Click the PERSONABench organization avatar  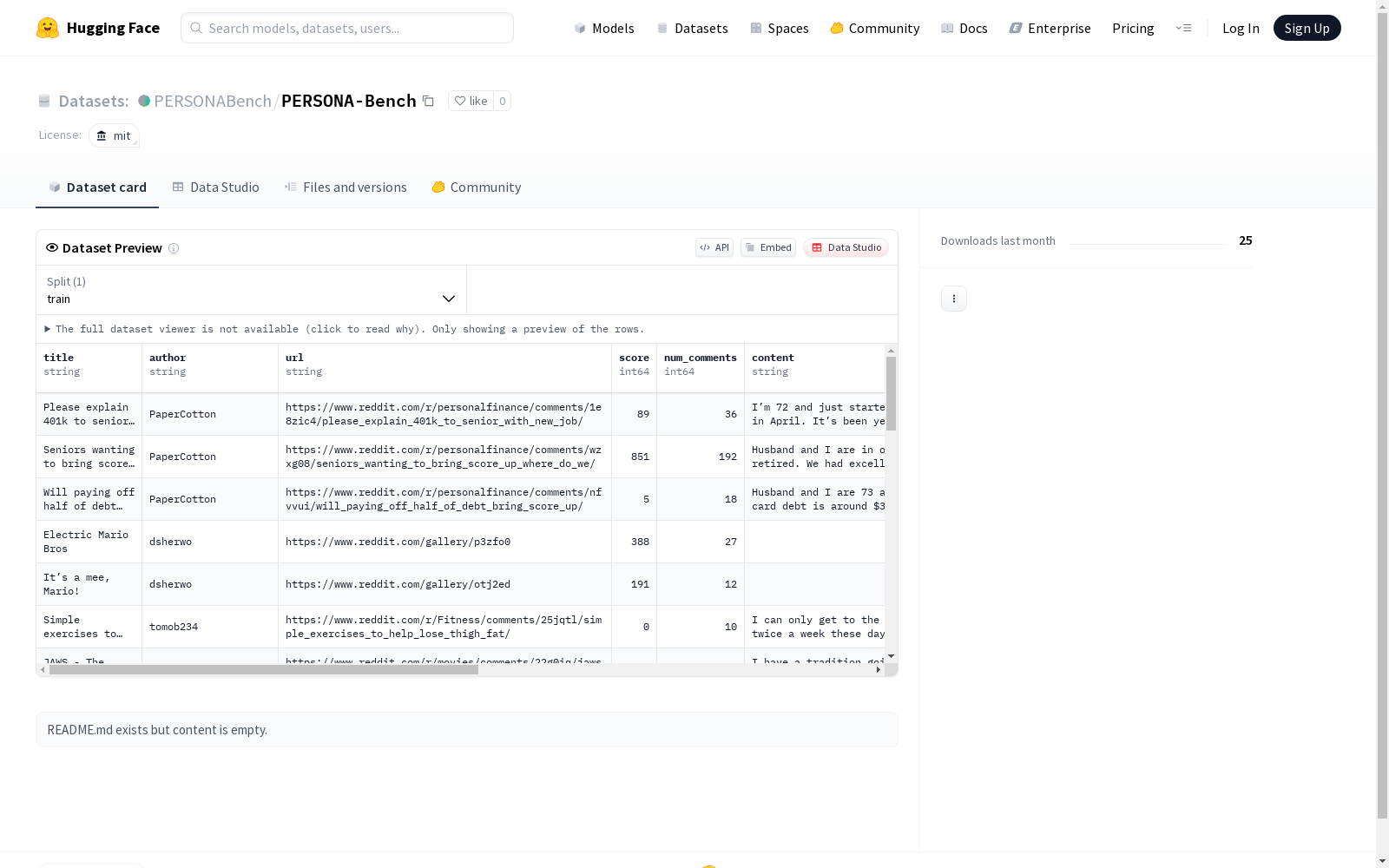click(x=144, y=101)
